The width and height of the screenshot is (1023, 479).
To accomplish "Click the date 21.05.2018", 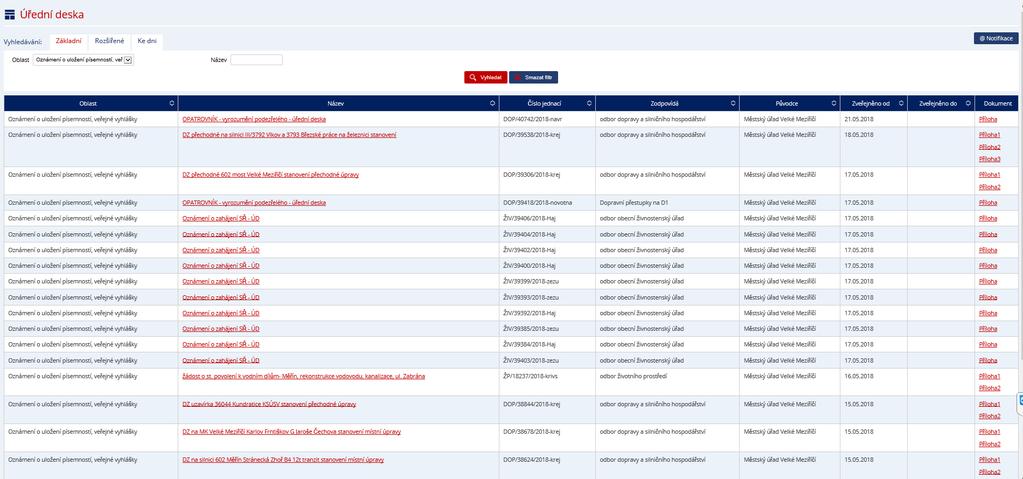I will [859, 119].
